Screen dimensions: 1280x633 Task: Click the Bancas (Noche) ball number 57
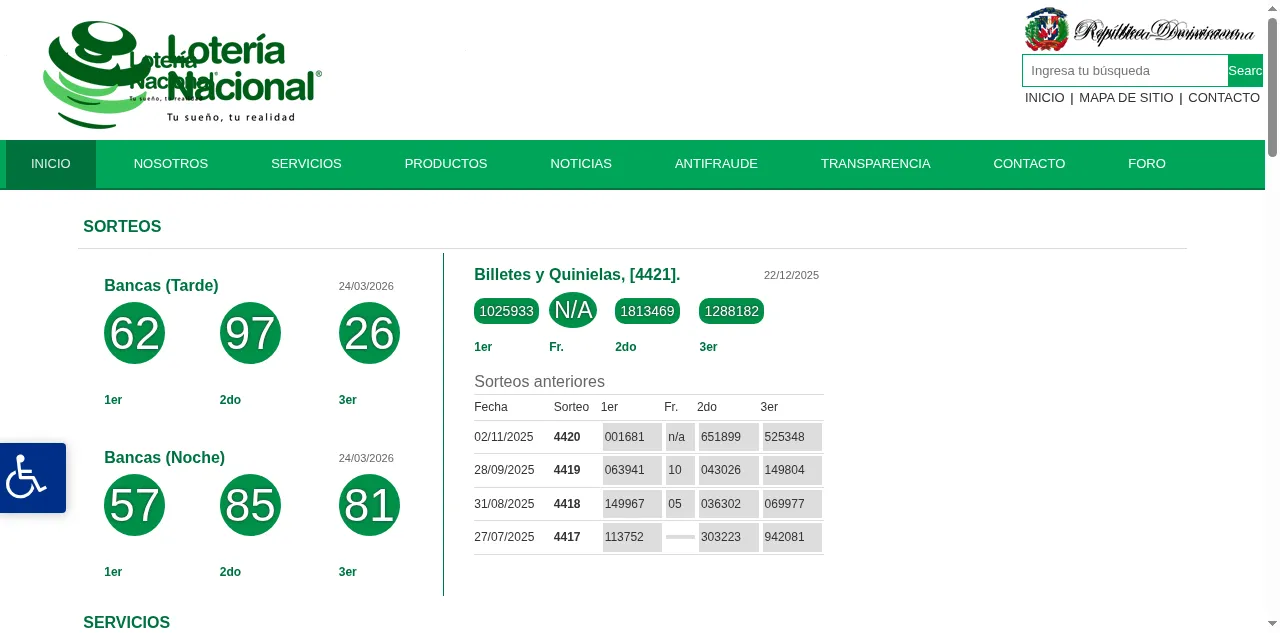[134, 505]
